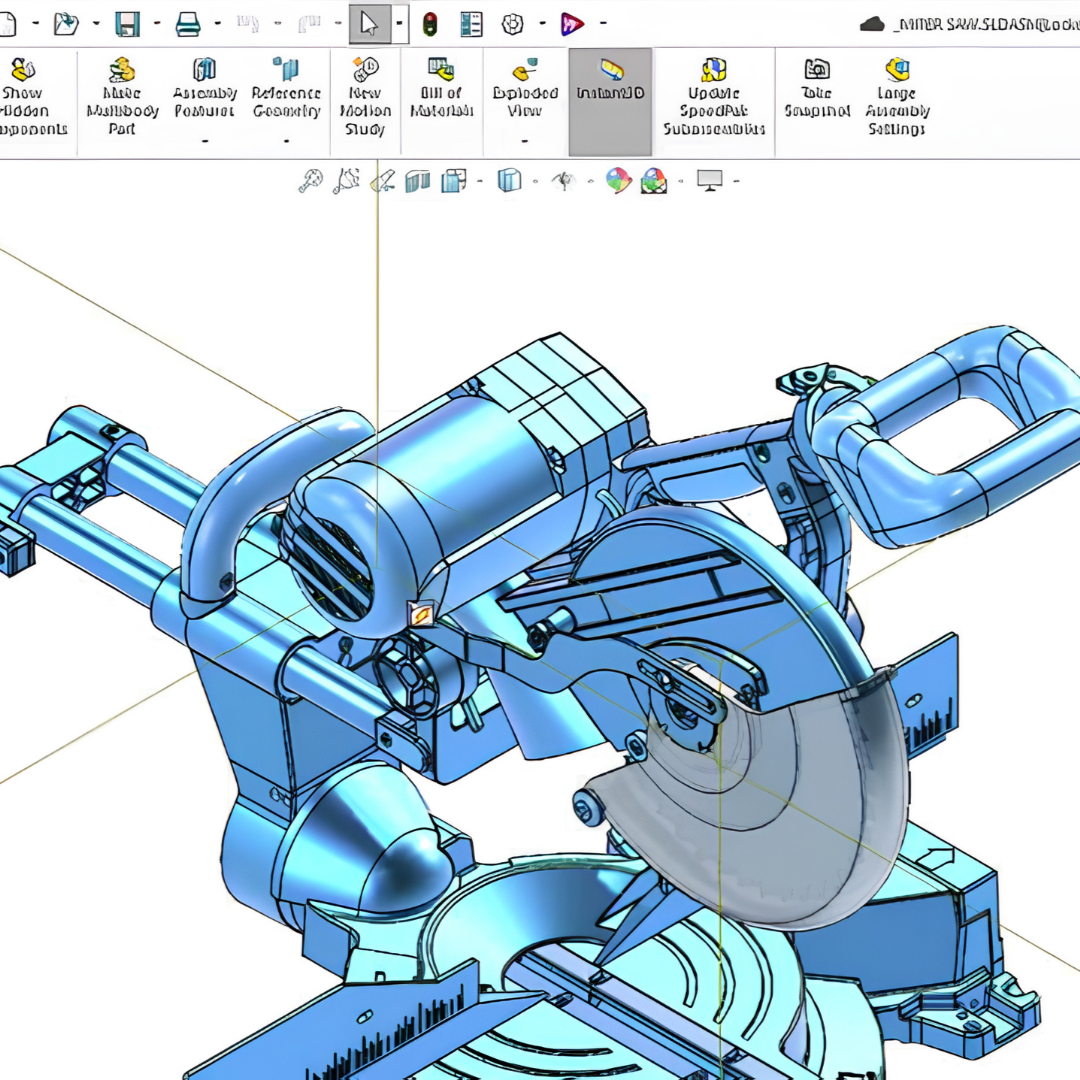The width and height of the screenshot is (1080, 1080).
Task: Click Take Snapshot
Action: [x=817, y=88]
